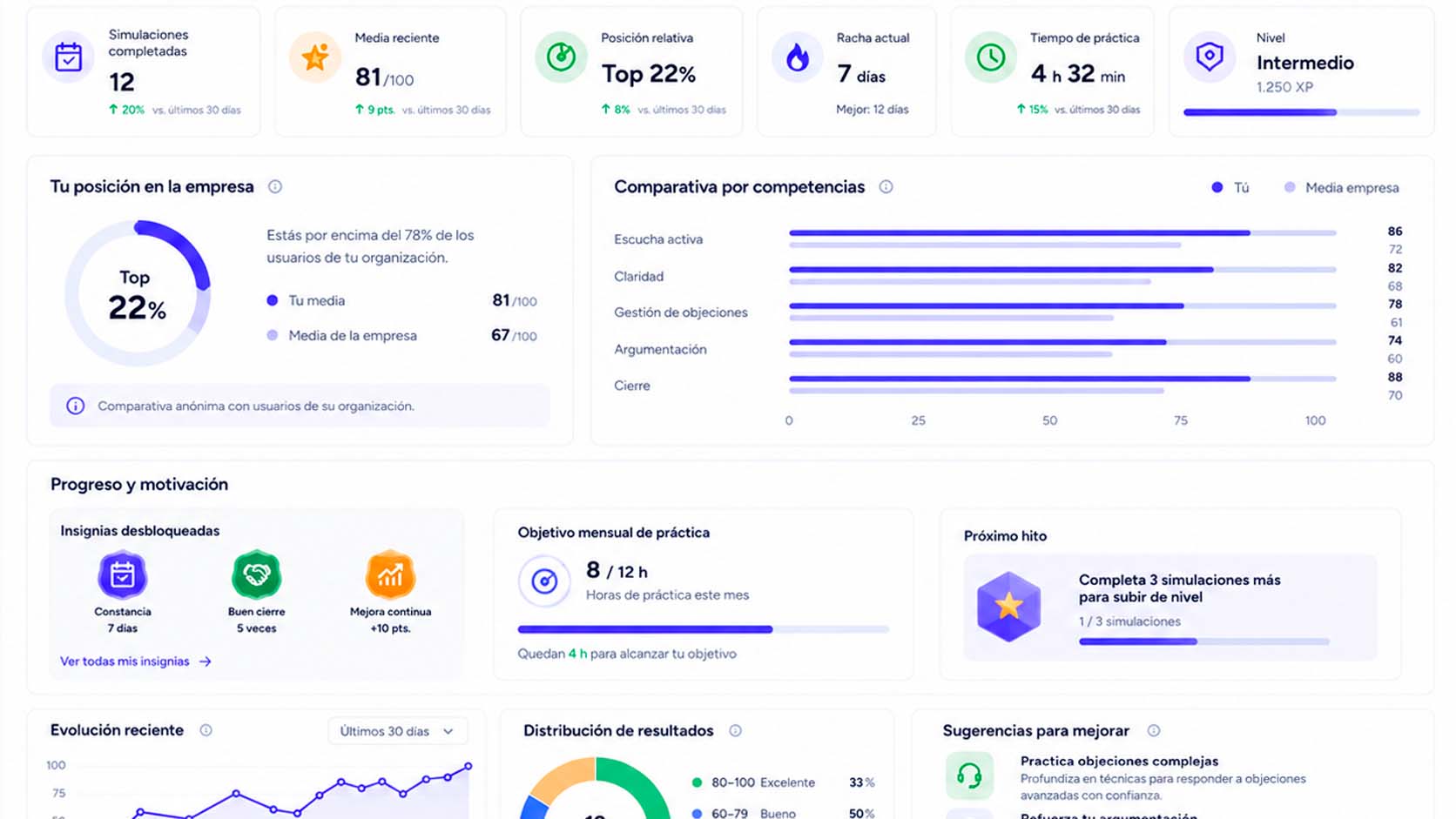
Task: Click the Media empresa legend dot
Action: 1290,187
